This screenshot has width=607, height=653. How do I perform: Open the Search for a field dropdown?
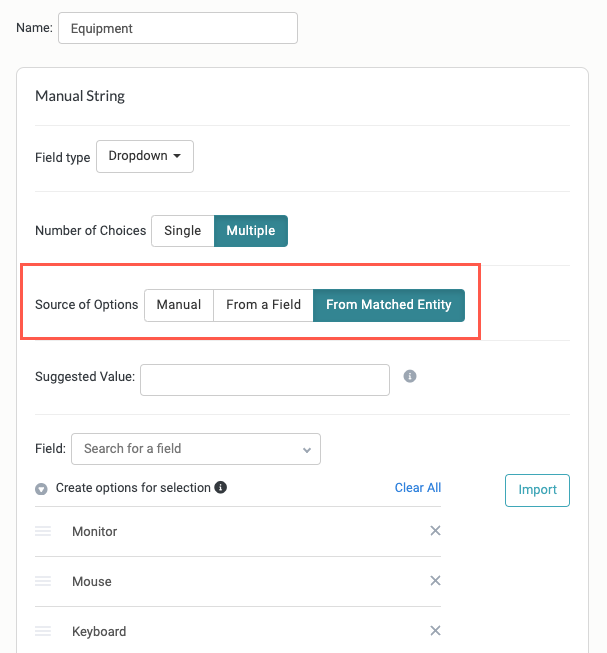tap(196, 449)
